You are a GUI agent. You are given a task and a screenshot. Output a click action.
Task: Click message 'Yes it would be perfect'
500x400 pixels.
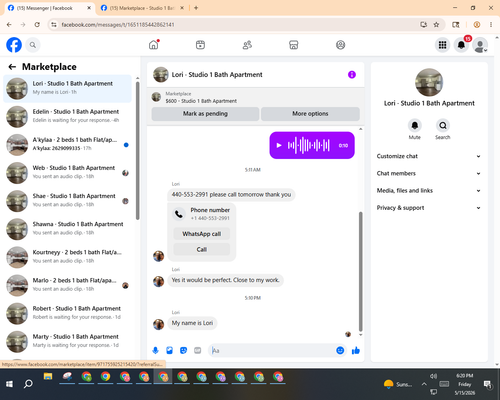point(225,280)
